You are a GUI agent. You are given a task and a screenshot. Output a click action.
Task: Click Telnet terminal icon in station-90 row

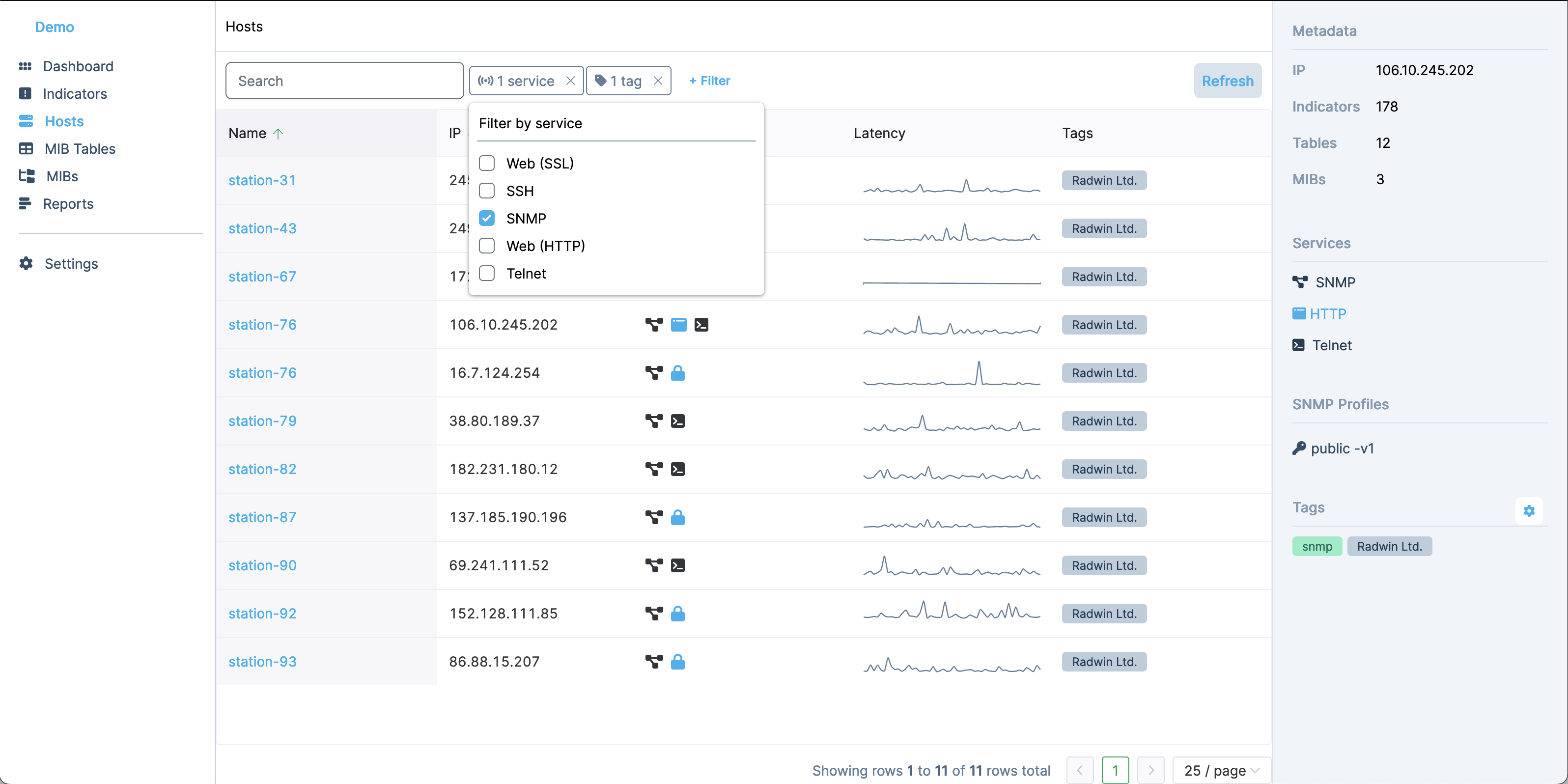tap(677, 565)
